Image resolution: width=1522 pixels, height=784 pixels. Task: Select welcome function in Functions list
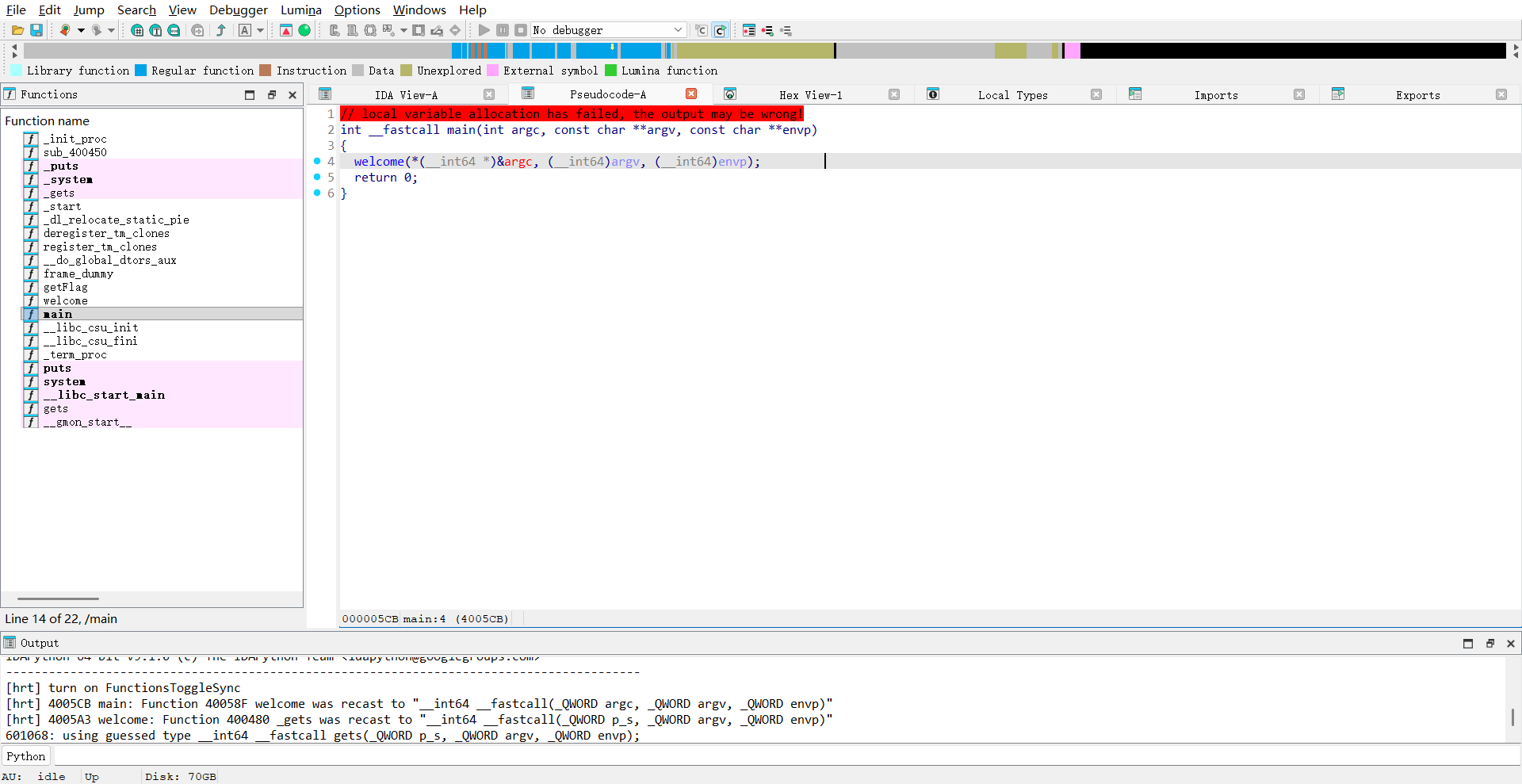point(65,300)
